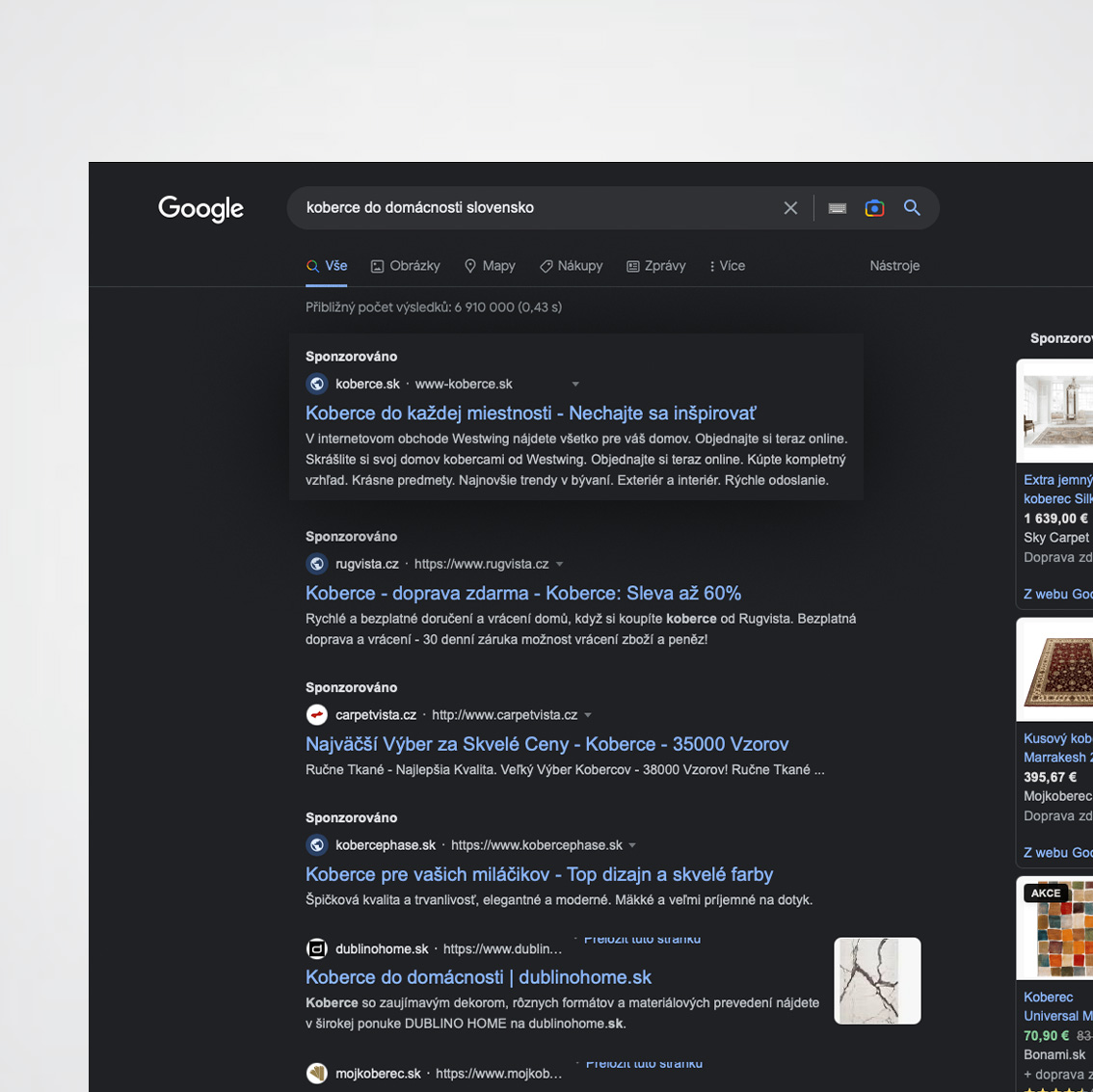The image size is (1093, 1092).
Task: Open 'Koberce do každej miestnosti' result
Action: pyautogui.click(x=530, y=413)
